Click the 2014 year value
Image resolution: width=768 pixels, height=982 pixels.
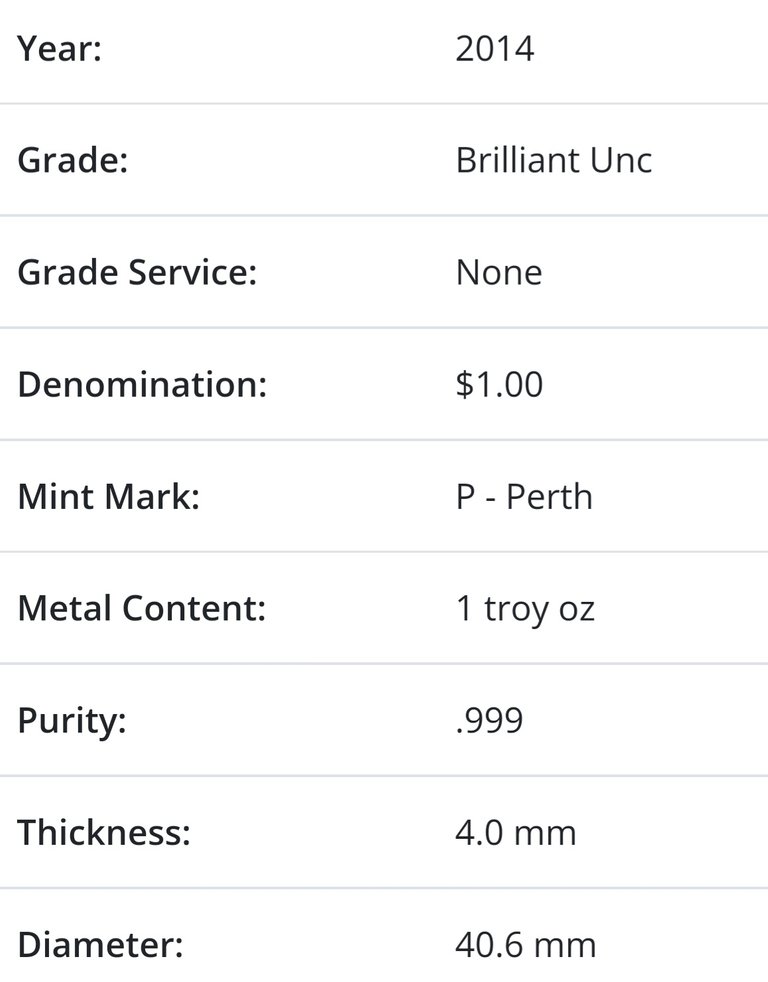coord(495,48)
